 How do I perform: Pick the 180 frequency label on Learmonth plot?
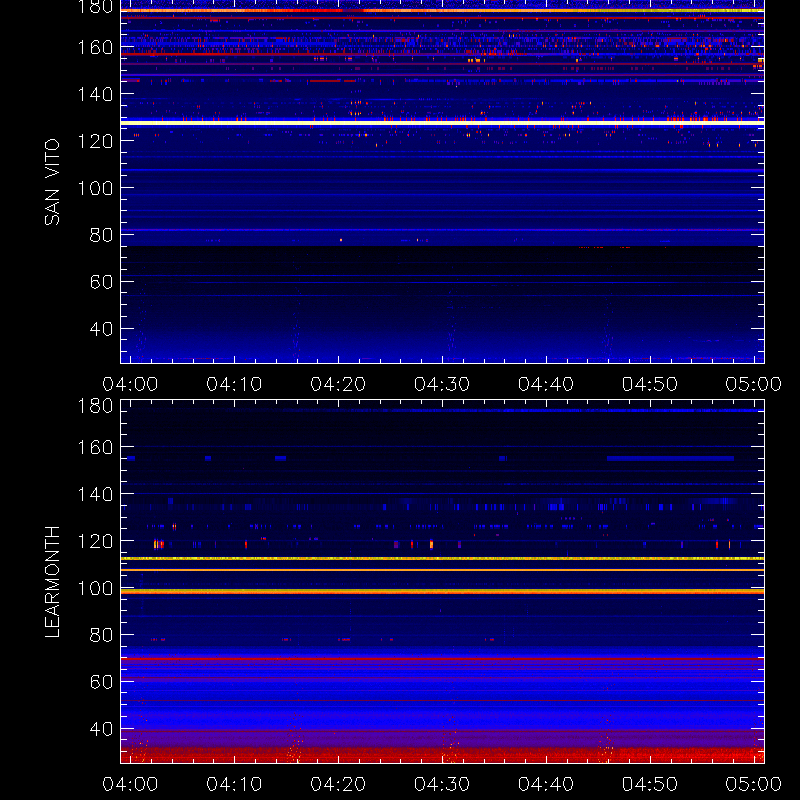click(x=95, y=406)
